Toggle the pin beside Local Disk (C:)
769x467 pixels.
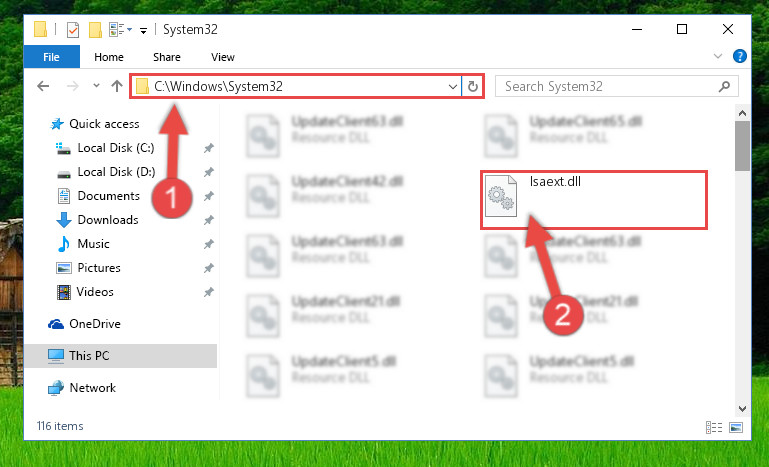click(208, 148)
